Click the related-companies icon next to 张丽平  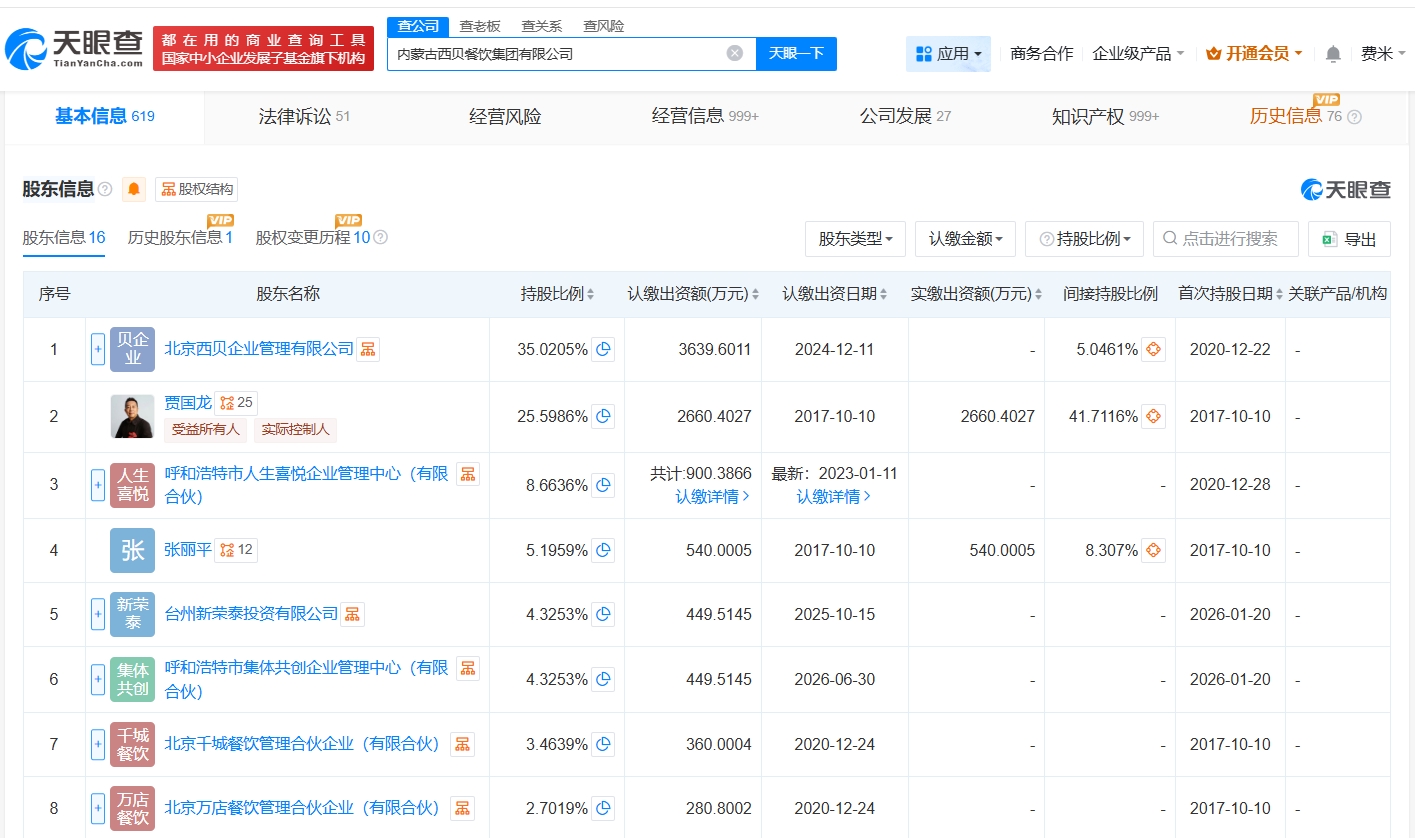point(228,550)
